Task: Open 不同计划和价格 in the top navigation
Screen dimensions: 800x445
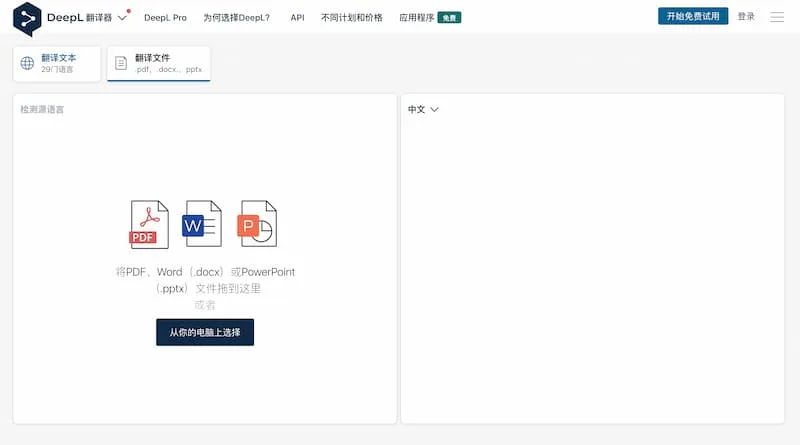Action: (x=351, y=18)
